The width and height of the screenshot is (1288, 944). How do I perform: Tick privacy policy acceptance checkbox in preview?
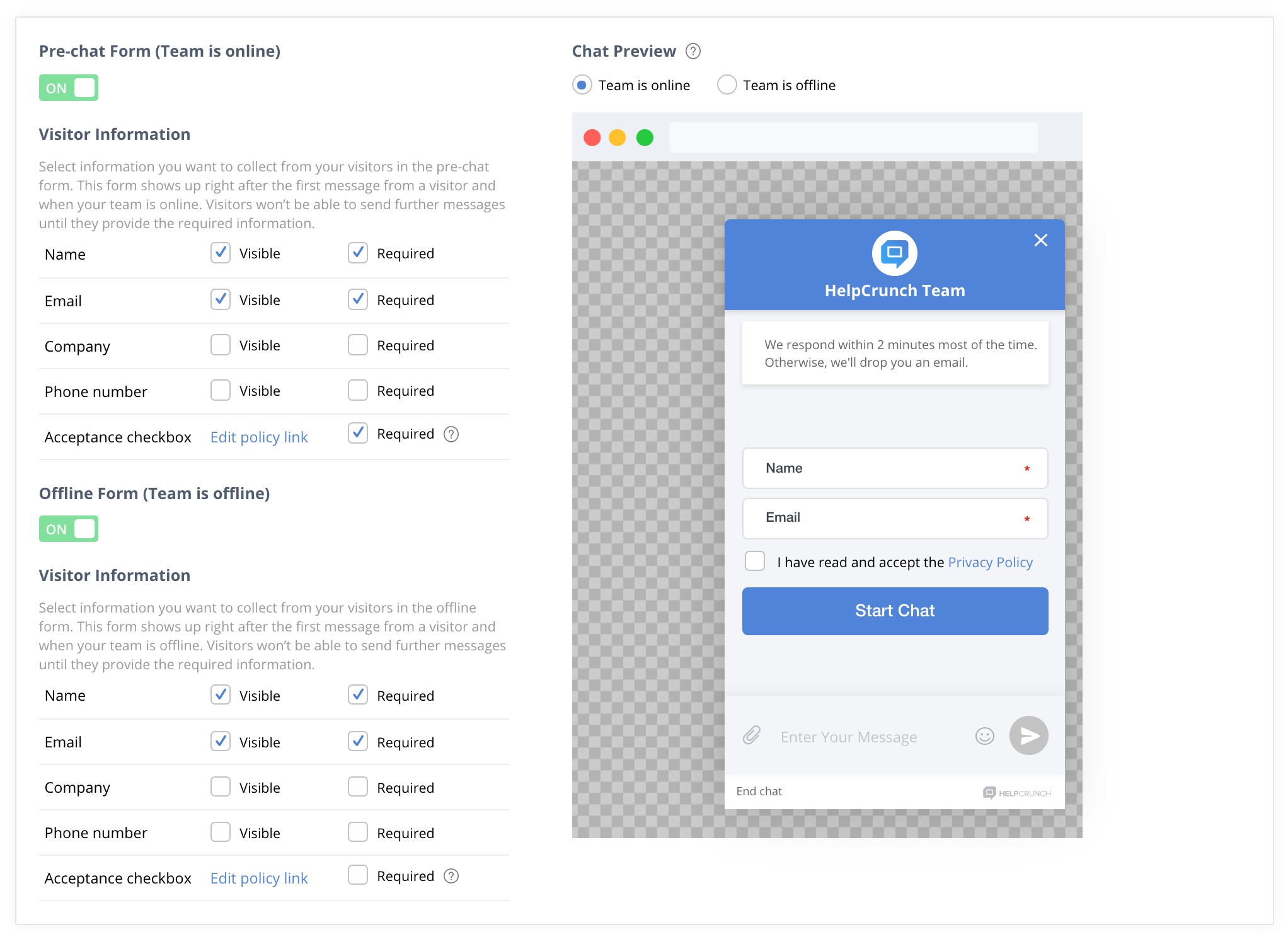pyautogui.click(x=754, y=561)
